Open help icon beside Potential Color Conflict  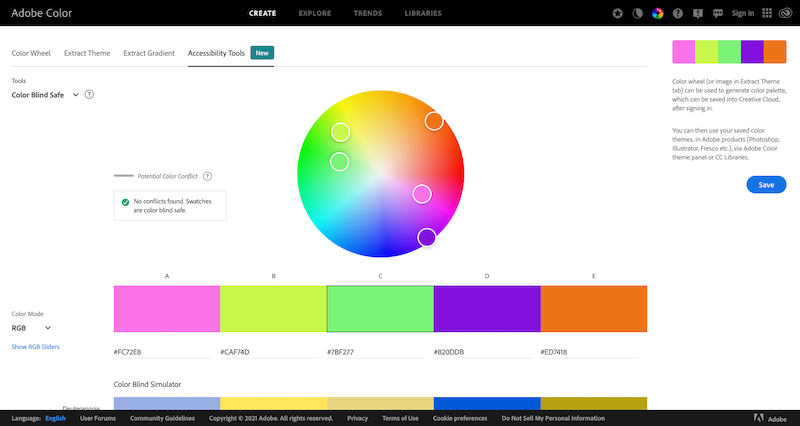tap(207, 176)
